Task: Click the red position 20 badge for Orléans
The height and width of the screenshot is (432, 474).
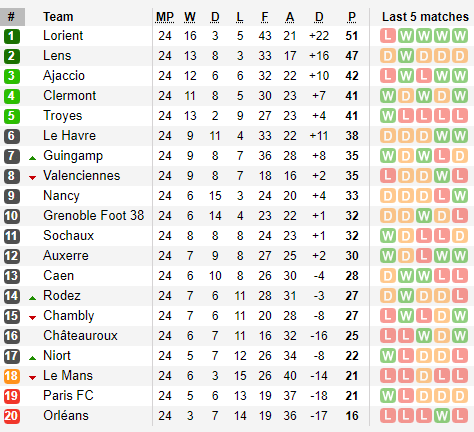Action: (12, 416)
